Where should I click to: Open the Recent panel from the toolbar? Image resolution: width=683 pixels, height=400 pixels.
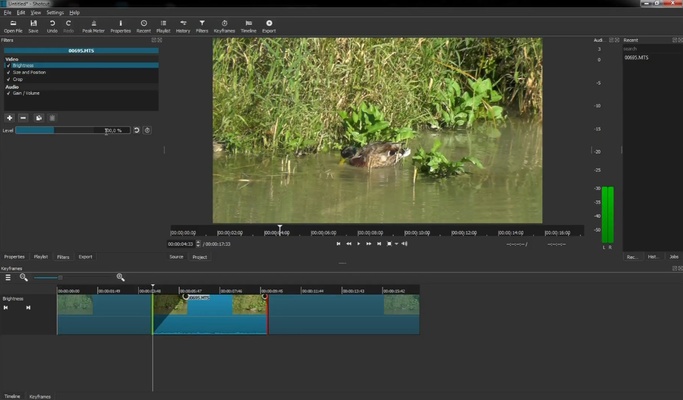click(144, 26)
